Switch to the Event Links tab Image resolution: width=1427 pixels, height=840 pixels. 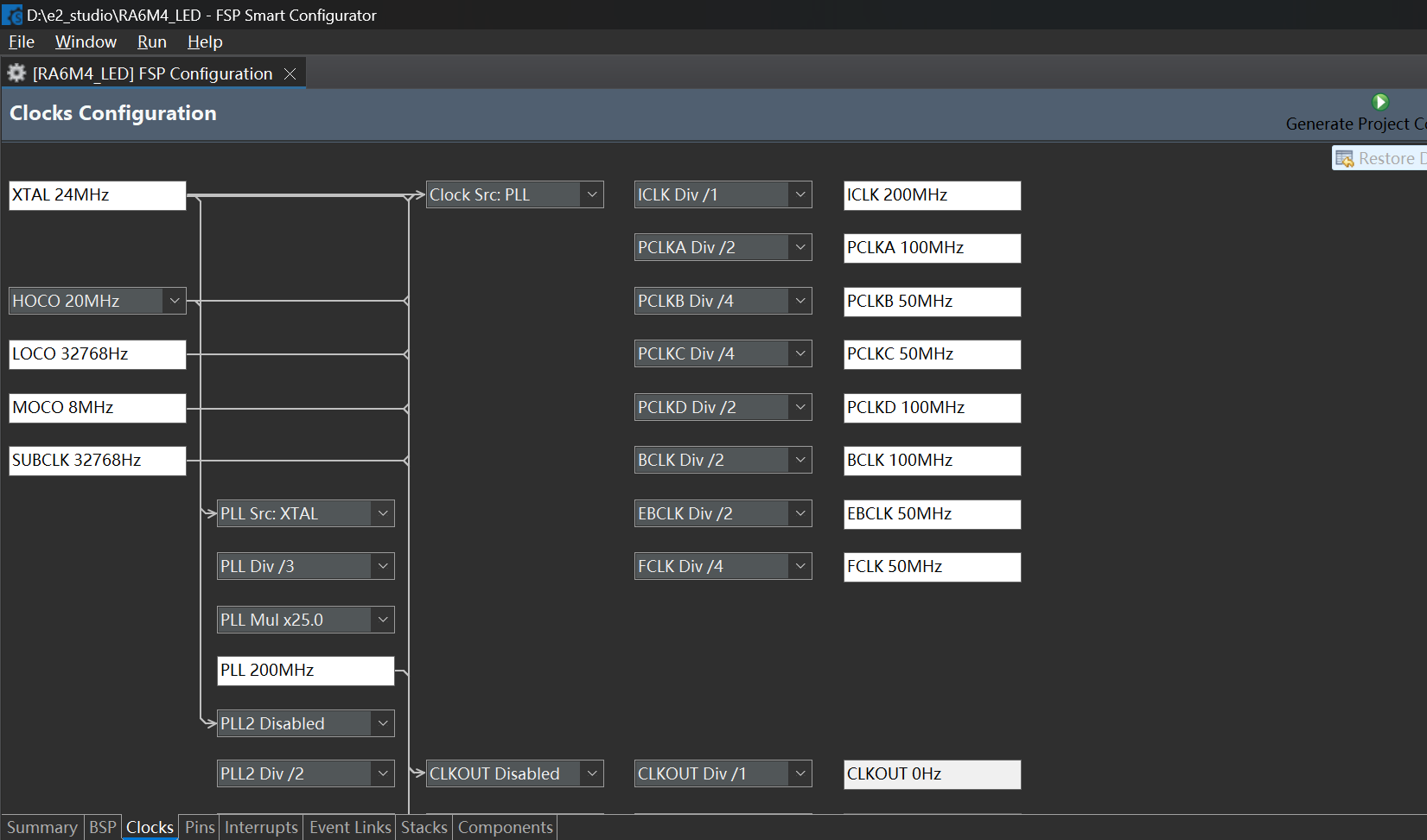pyautogui.click(x=350, y=827)
